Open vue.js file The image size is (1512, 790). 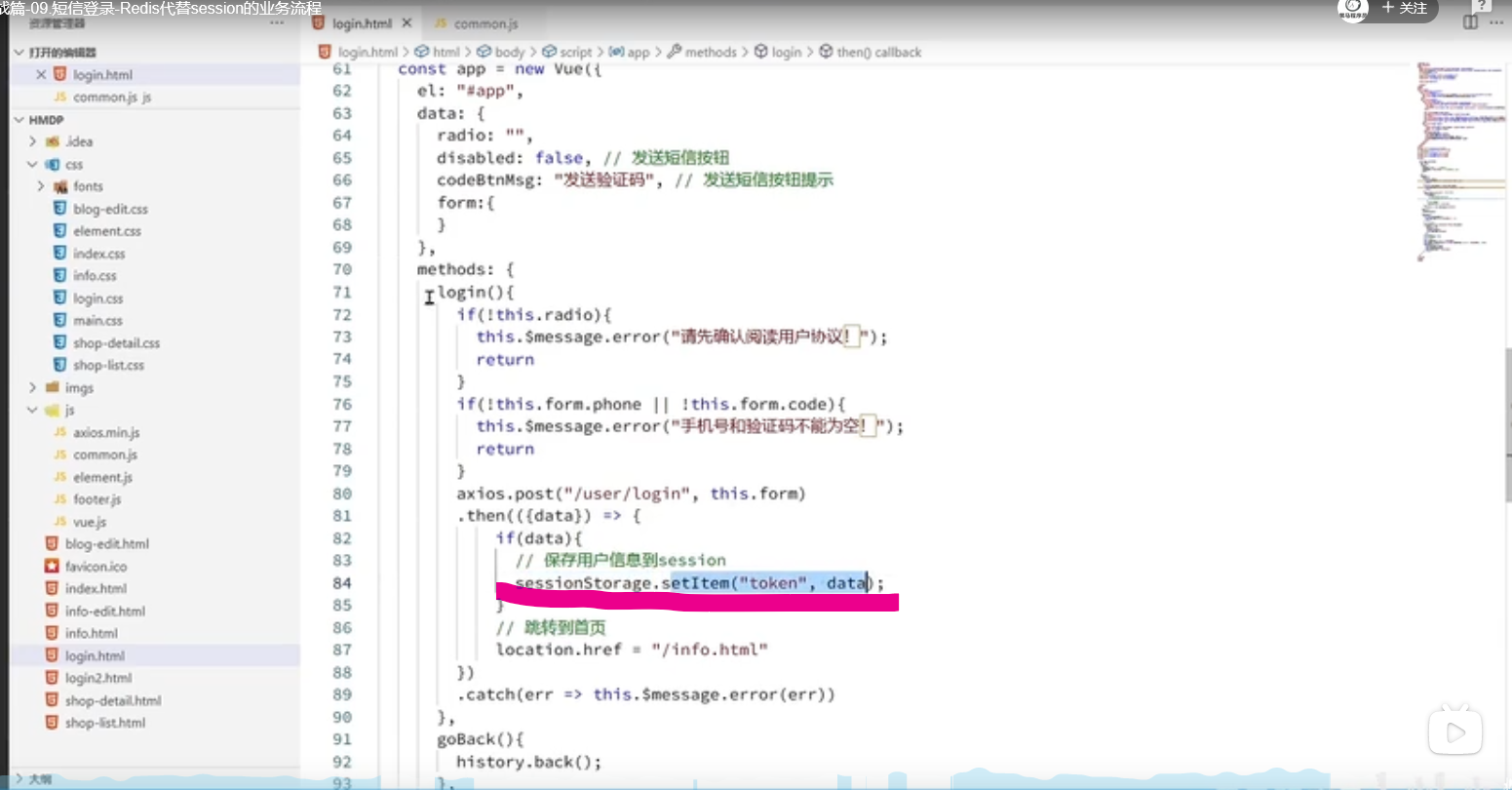pyautogui.click(x=90, y=523)
